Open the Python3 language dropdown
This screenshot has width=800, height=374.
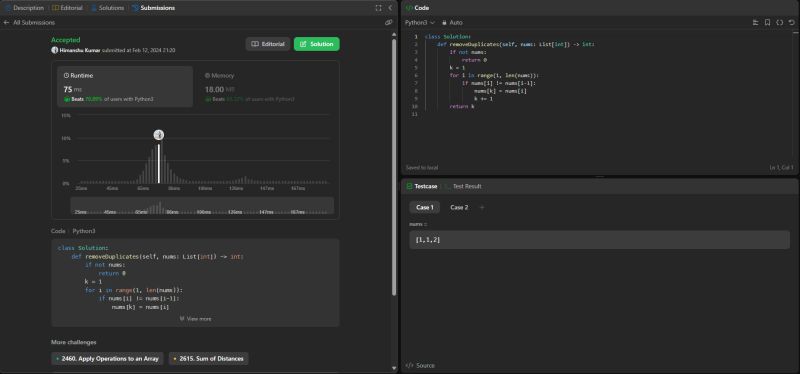pyautogui.click(x=420, y=22)
